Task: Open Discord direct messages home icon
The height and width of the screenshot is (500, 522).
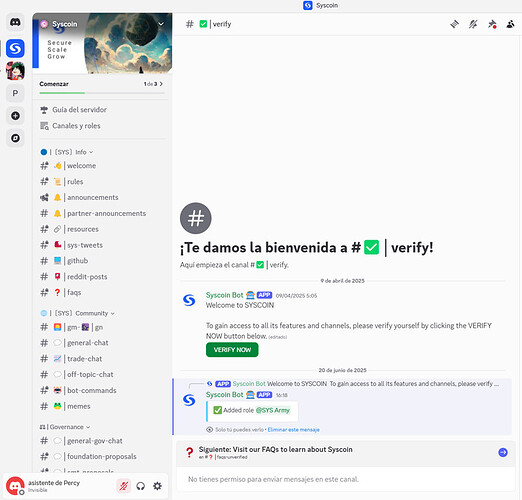Action: [x=15, y=22]
